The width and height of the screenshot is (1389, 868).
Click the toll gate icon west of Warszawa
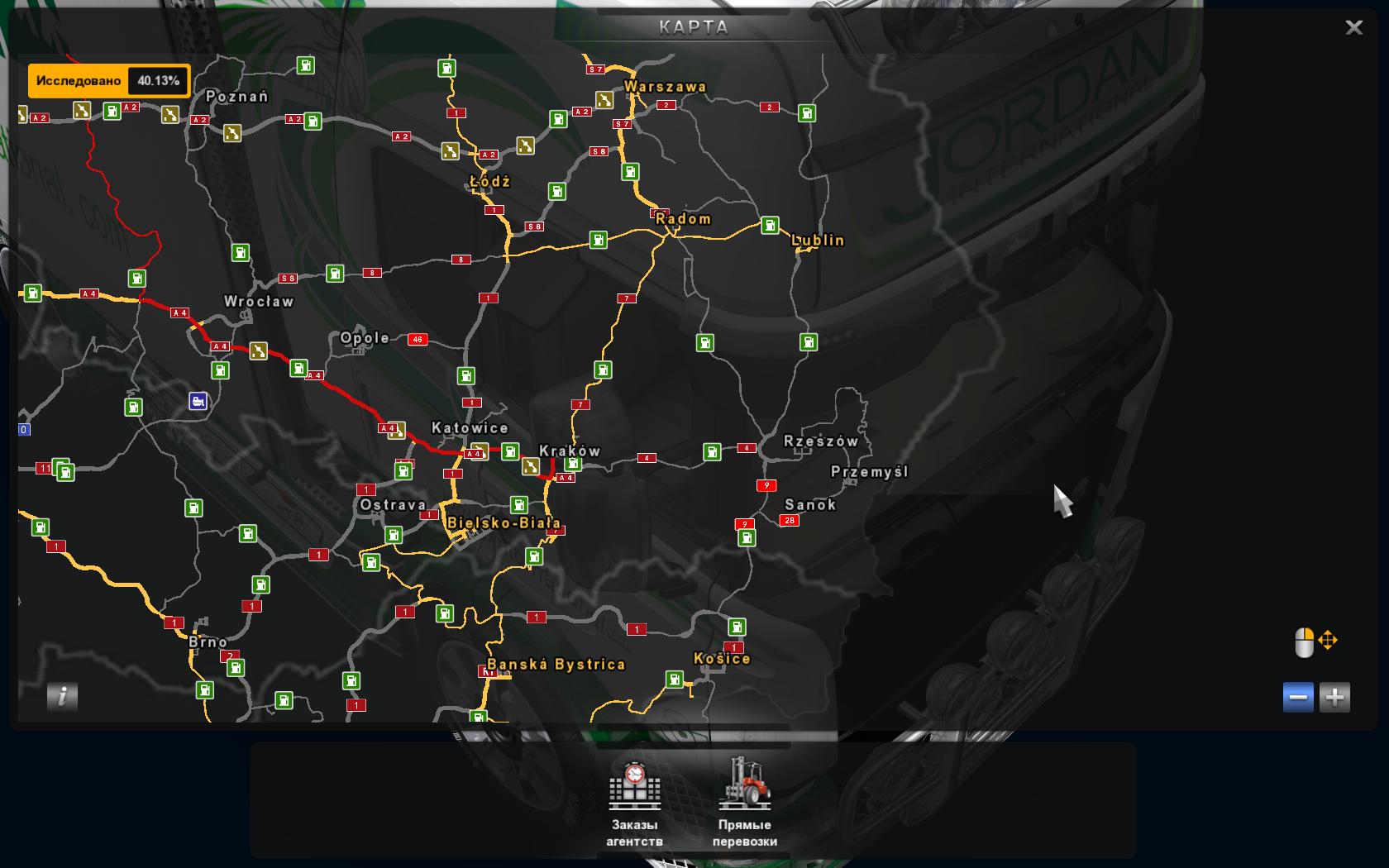(x=604, y=100)
